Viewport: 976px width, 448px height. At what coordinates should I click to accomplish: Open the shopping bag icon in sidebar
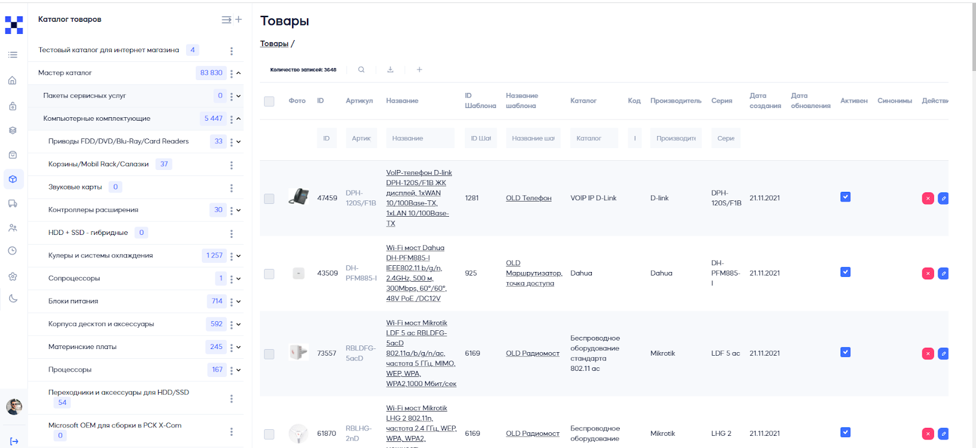point(12,154)
